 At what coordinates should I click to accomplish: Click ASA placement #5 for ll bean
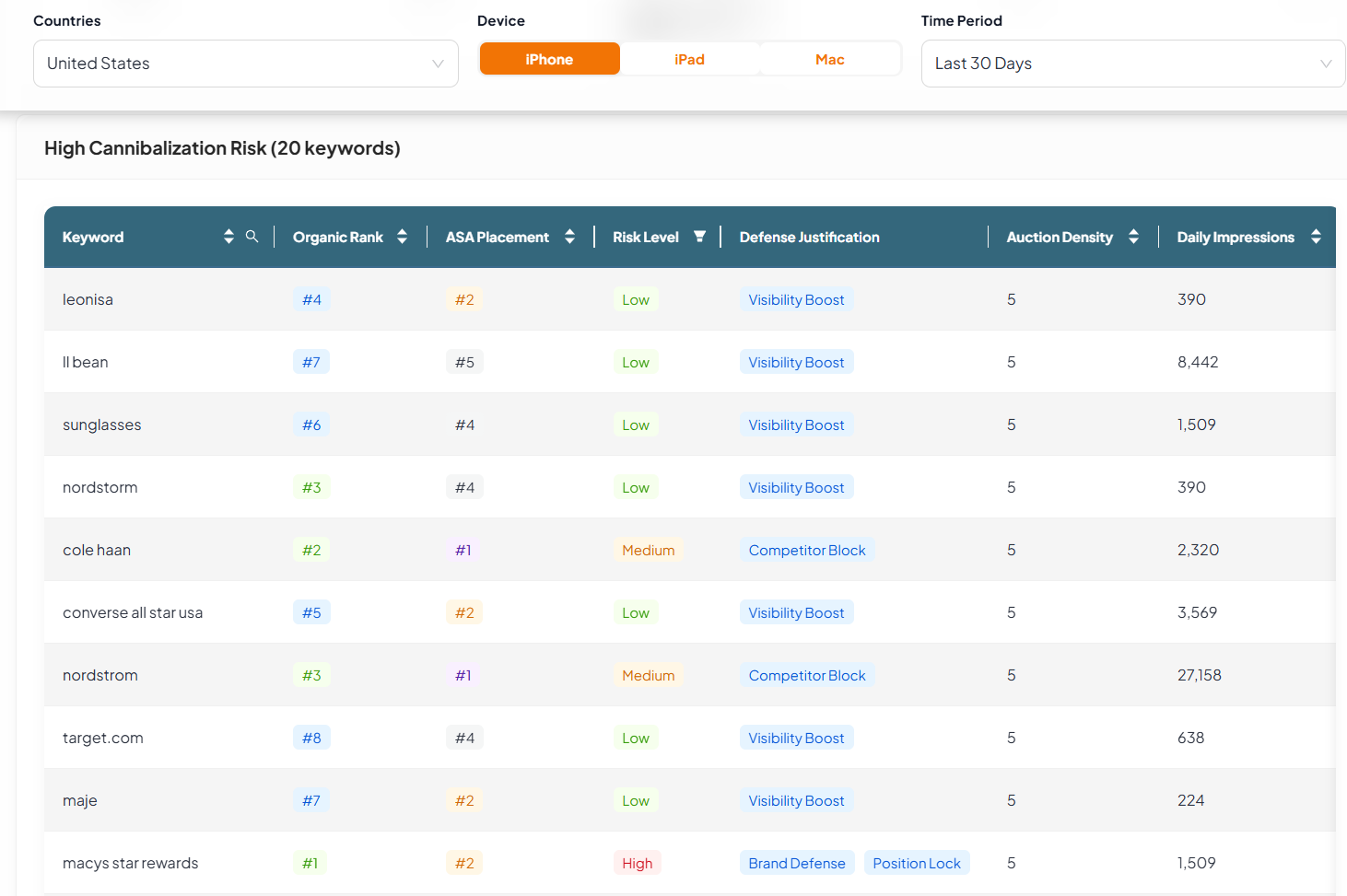coord(464,362)
